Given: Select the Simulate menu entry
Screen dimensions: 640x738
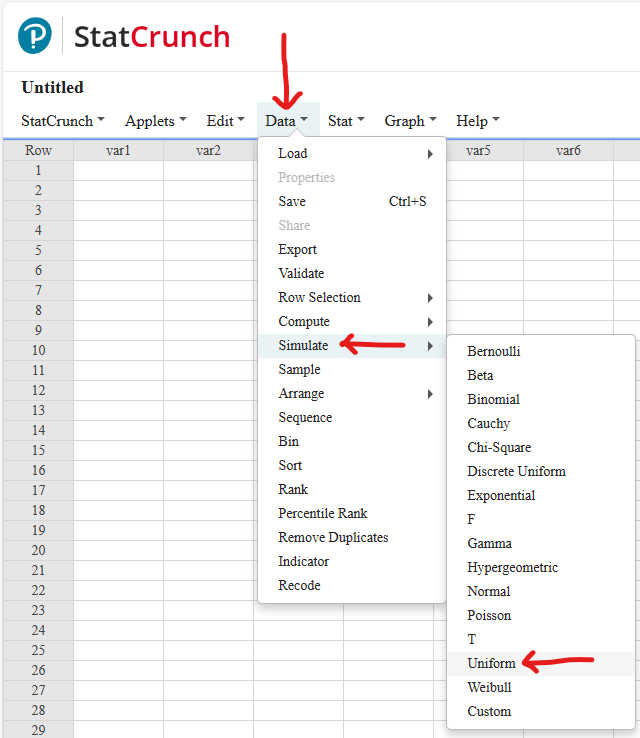Looking at the screenshot, I should pos(352,345).
